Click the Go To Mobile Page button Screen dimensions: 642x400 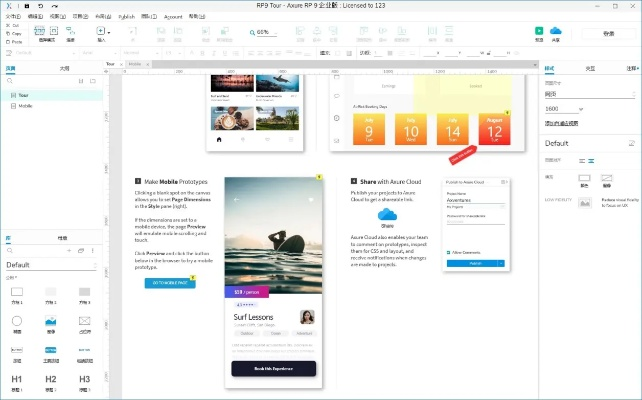(x=169, y=283)
